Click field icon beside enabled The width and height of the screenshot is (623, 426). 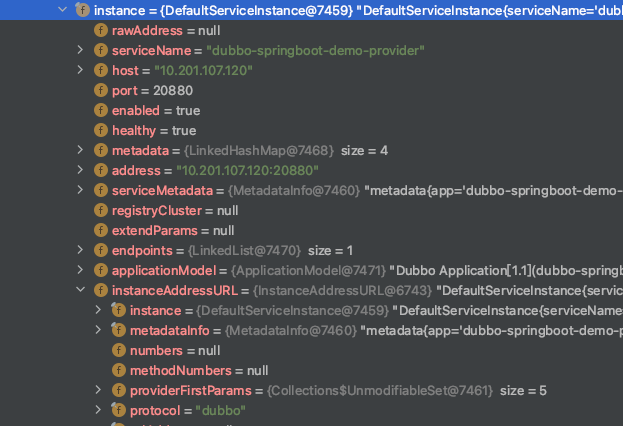[101, 110]
